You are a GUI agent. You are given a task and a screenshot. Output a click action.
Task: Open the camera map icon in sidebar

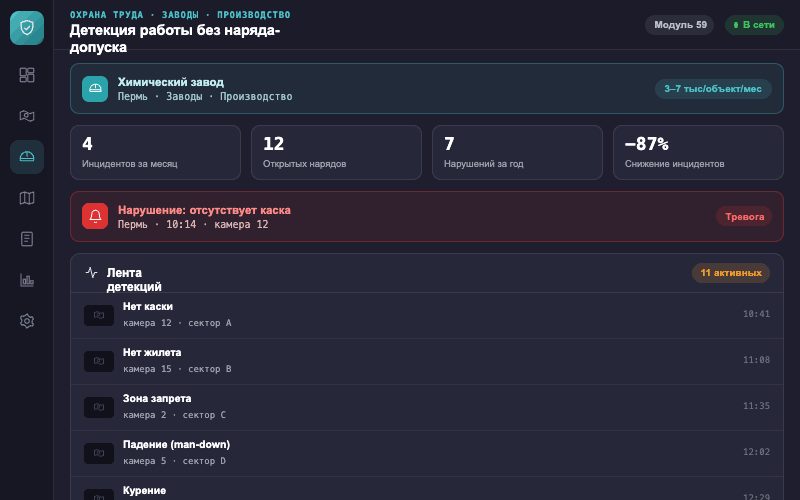click(27, 116)
